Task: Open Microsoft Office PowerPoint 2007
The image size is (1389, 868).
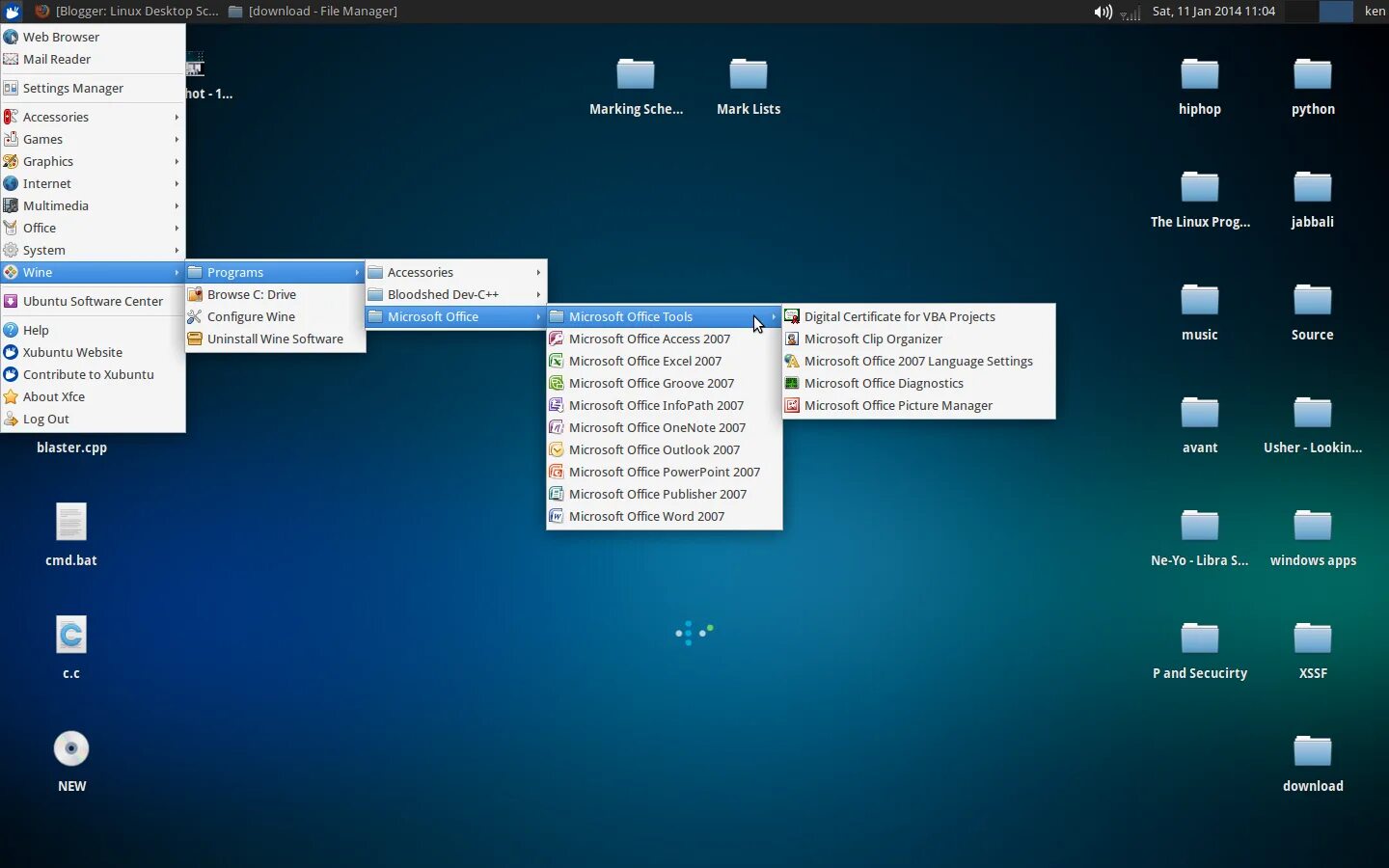Action: pyautogui.click(x=664, y=472)
